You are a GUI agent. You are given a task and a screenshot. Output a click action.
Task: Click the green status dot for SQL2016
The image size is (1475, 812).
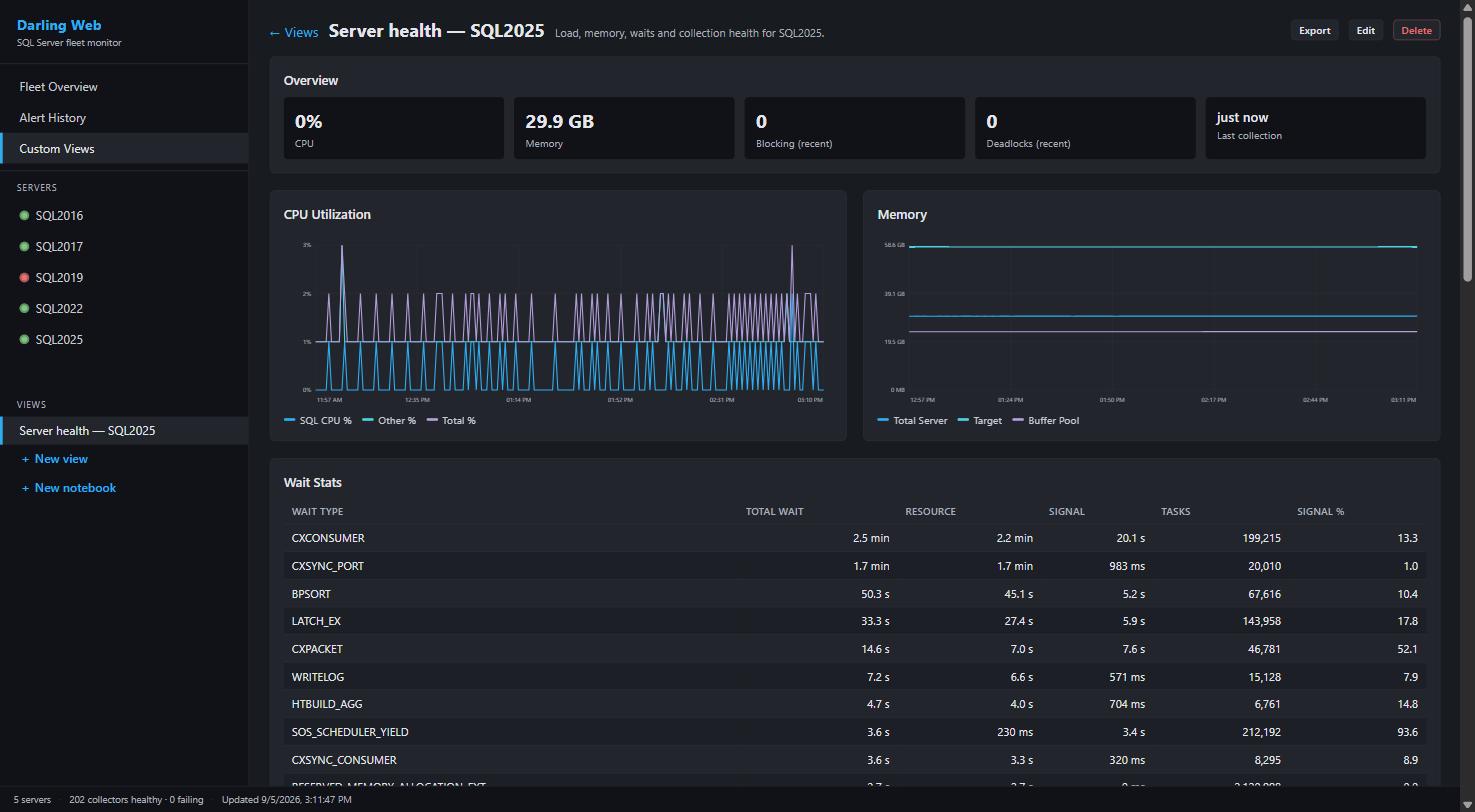(24, 216)
